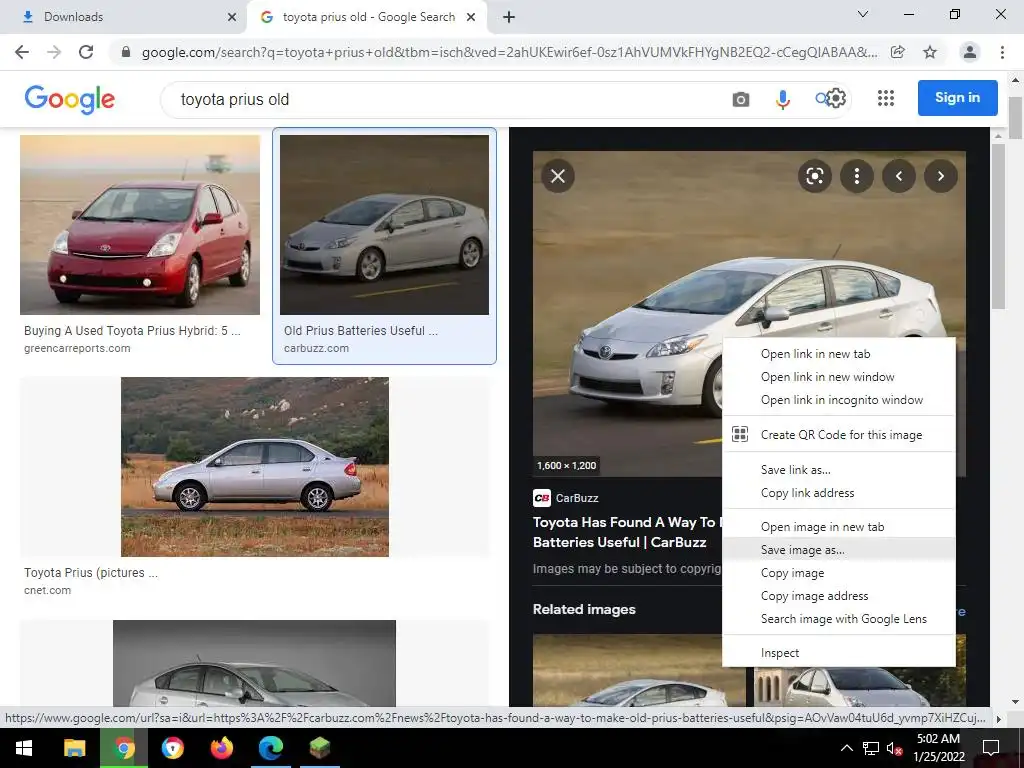Click the Related images heading
The width and height of the screenshot is (1024, 768).
(x=584, y=609)
